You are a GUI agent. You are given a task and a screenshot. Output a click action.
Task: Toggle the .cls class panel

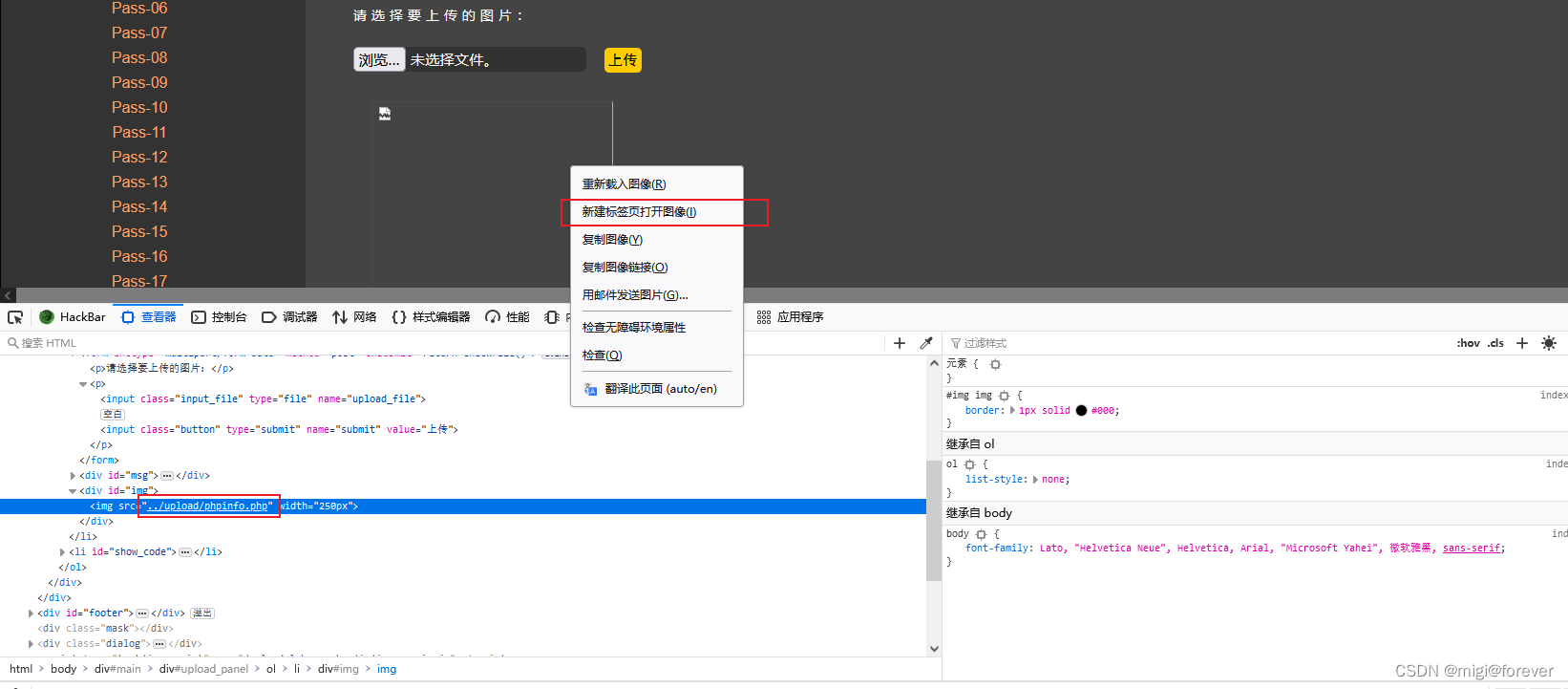pyautogui.click(x=1495, y=343)
